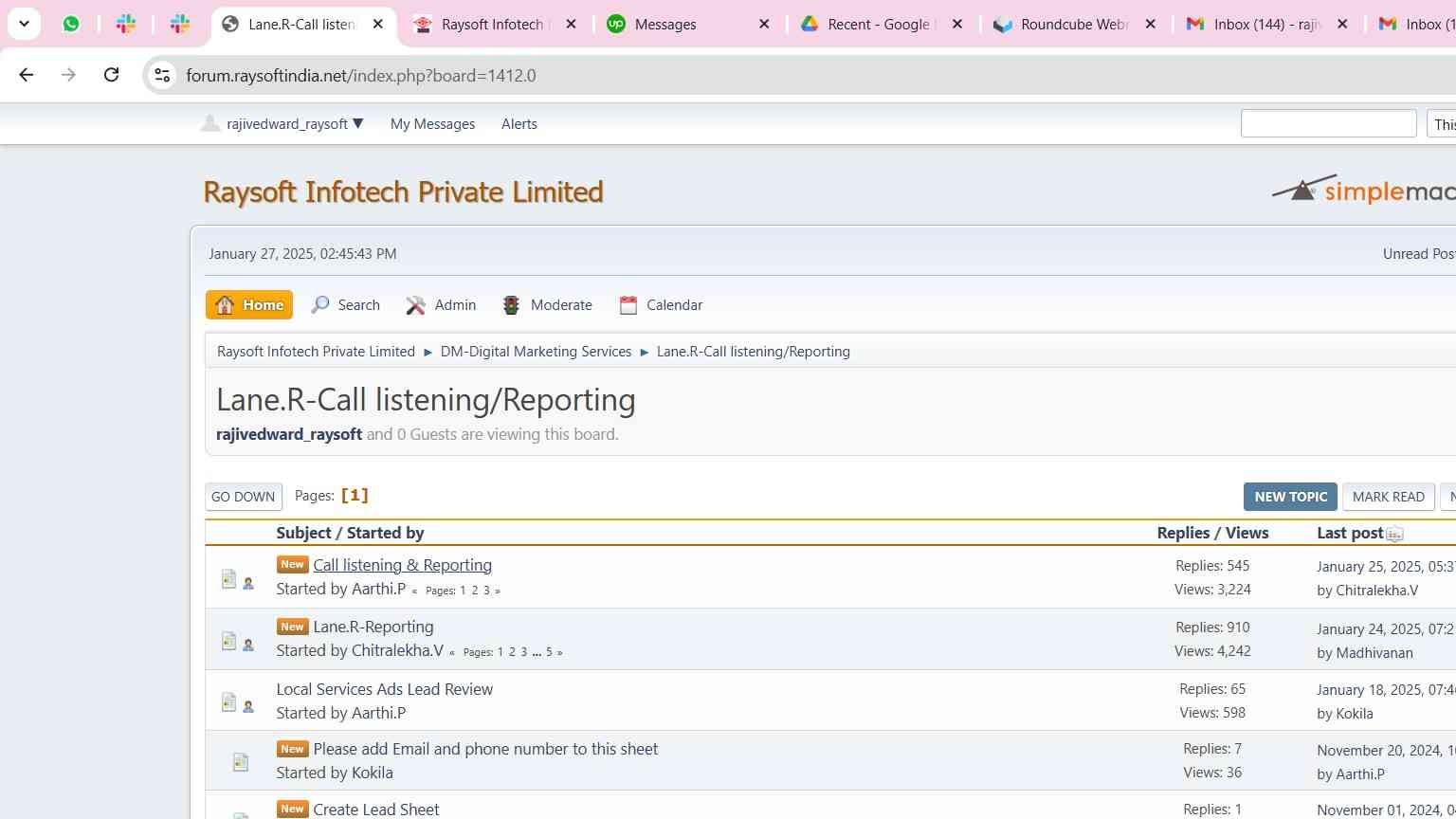Reload the current page
This screenshot has height=819, width=1456.
pos(111,75)
